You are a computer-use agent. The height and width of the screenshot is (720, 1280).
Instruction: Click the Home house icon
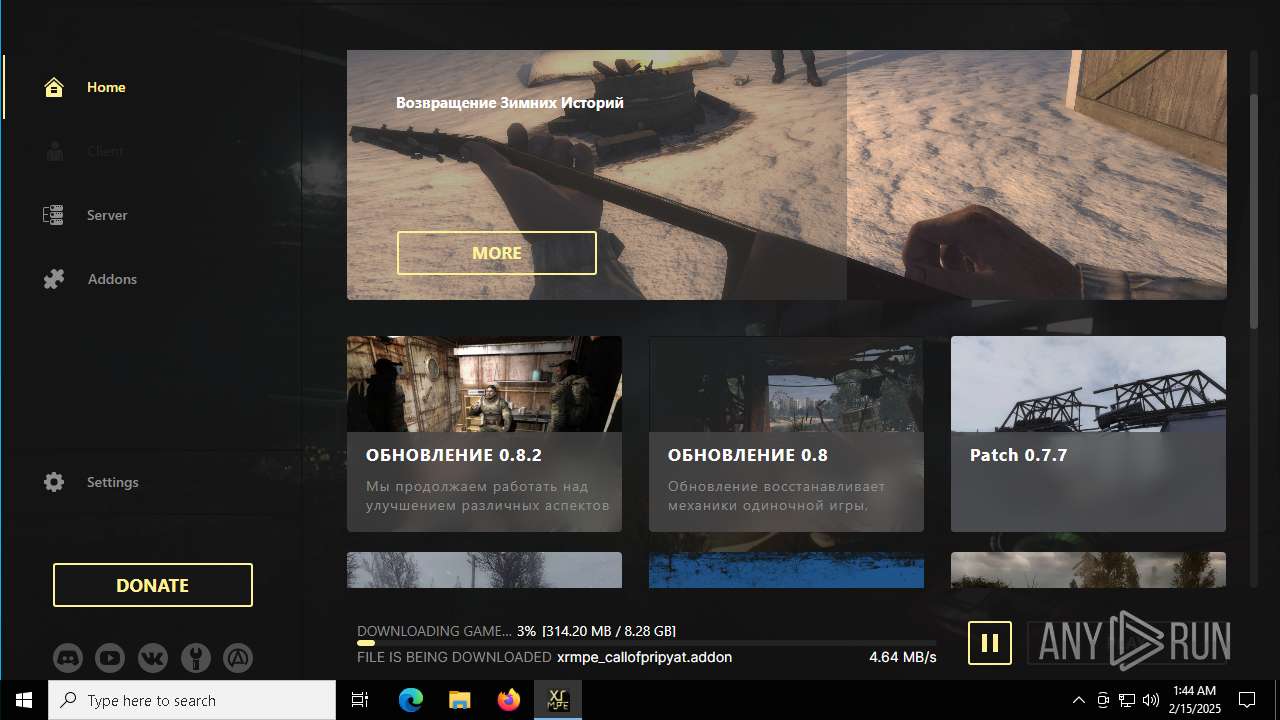[x=54, y=87]
